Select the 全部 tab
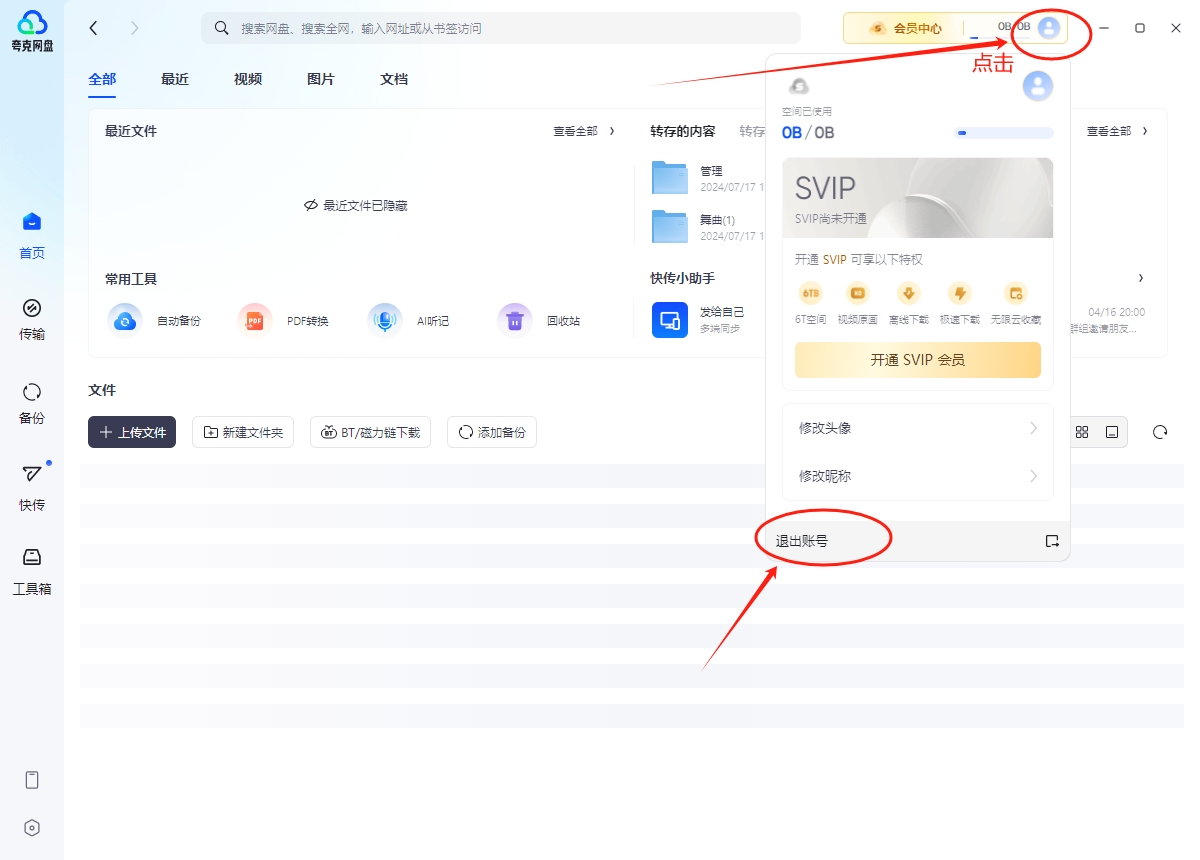 102,79
